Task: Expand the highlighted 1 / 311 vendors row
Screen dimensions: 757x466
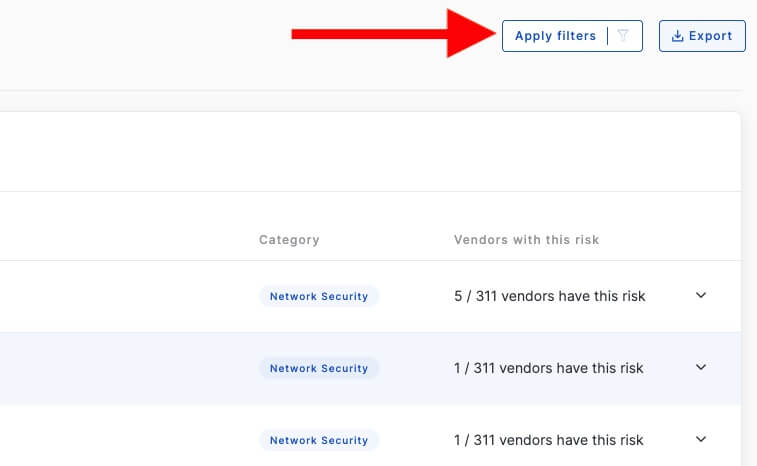Action: pyautogui.click(x=701, y=367)
